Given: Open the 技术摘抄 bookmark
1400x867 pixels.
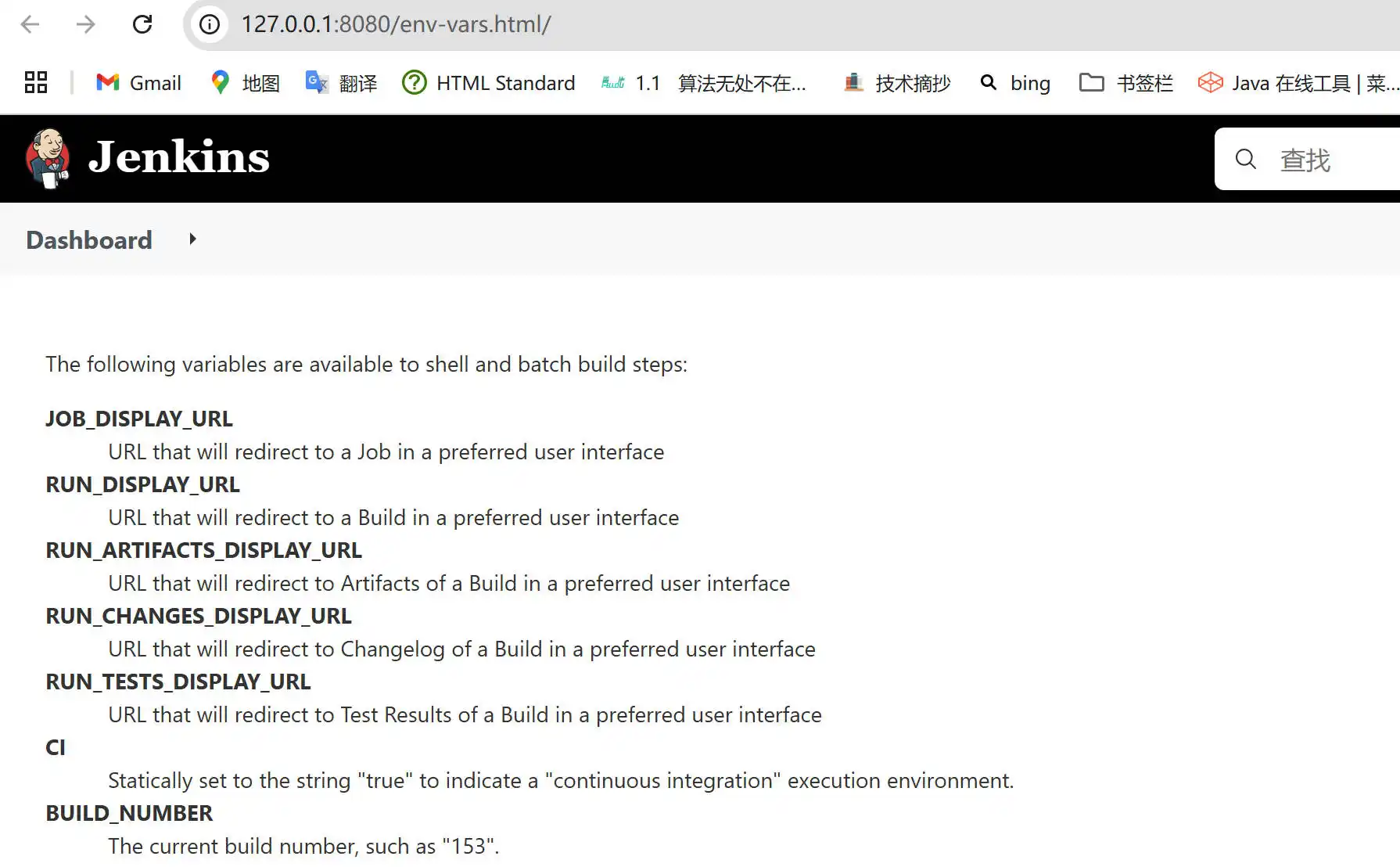Looking at the screenshot, I should 897,83.
